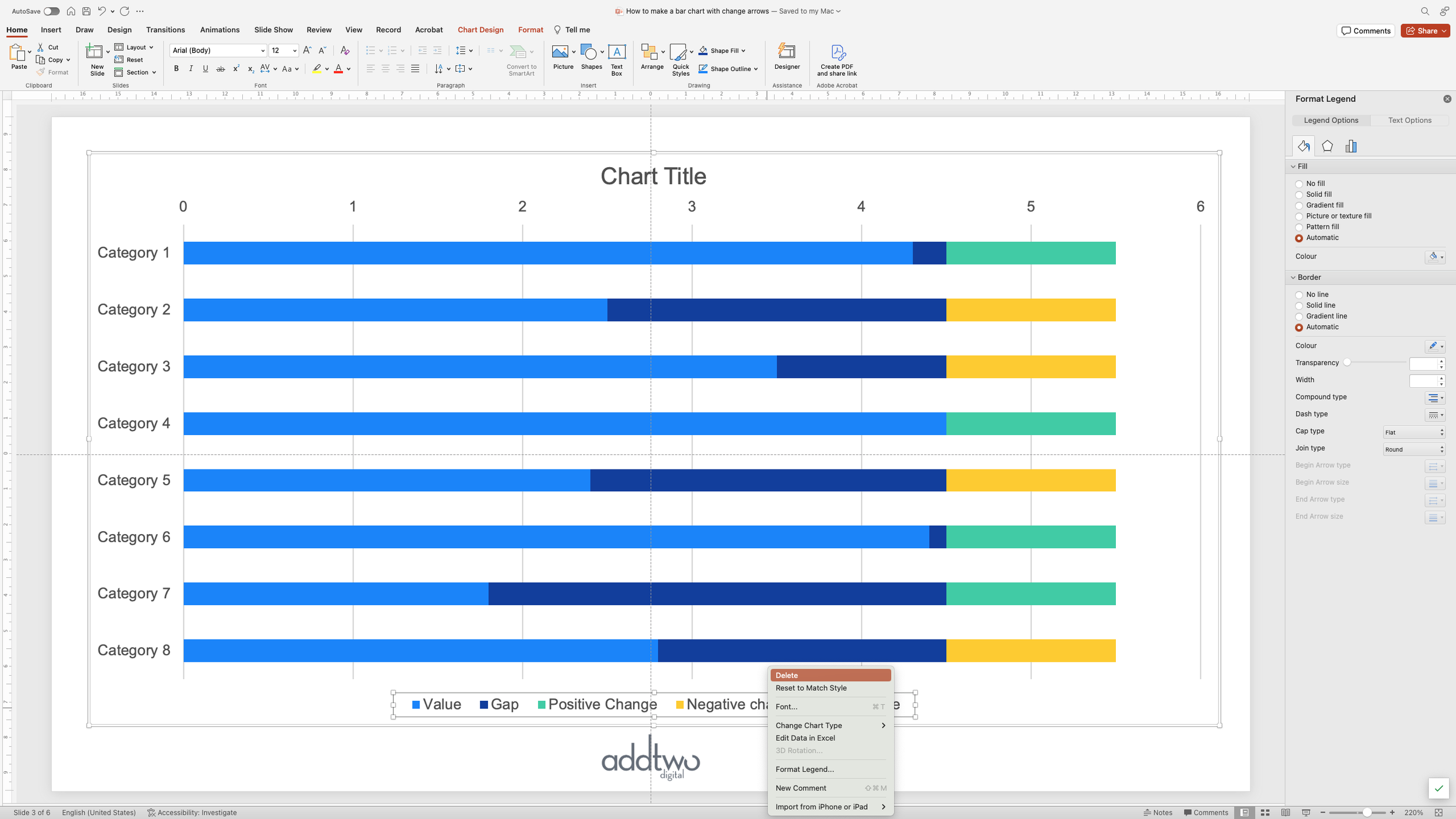Toggle the AutoSave switch
The height and width of the screenshot is (819, 1456).
coord(51,11)
